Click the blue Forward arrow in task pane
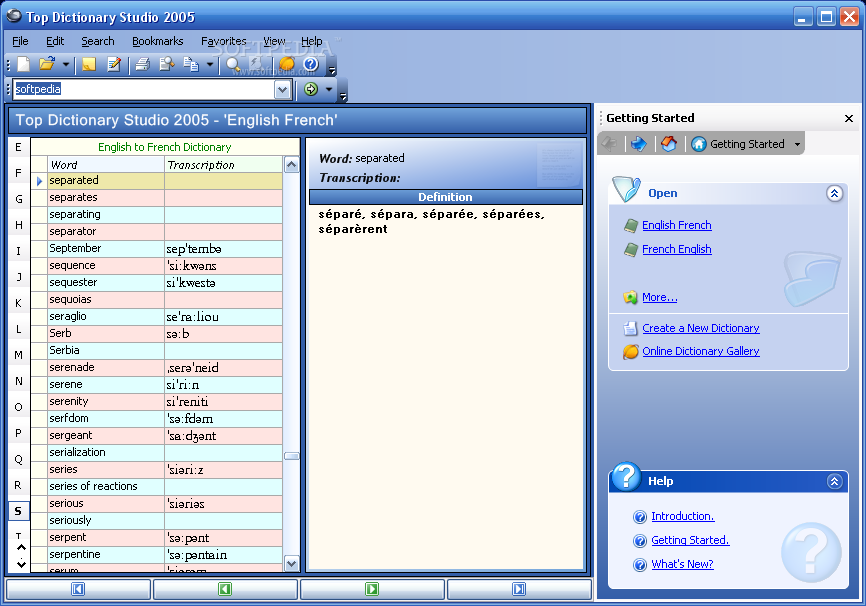The width and height of the screenshot is (866, 606). click(x=639, y=144)
